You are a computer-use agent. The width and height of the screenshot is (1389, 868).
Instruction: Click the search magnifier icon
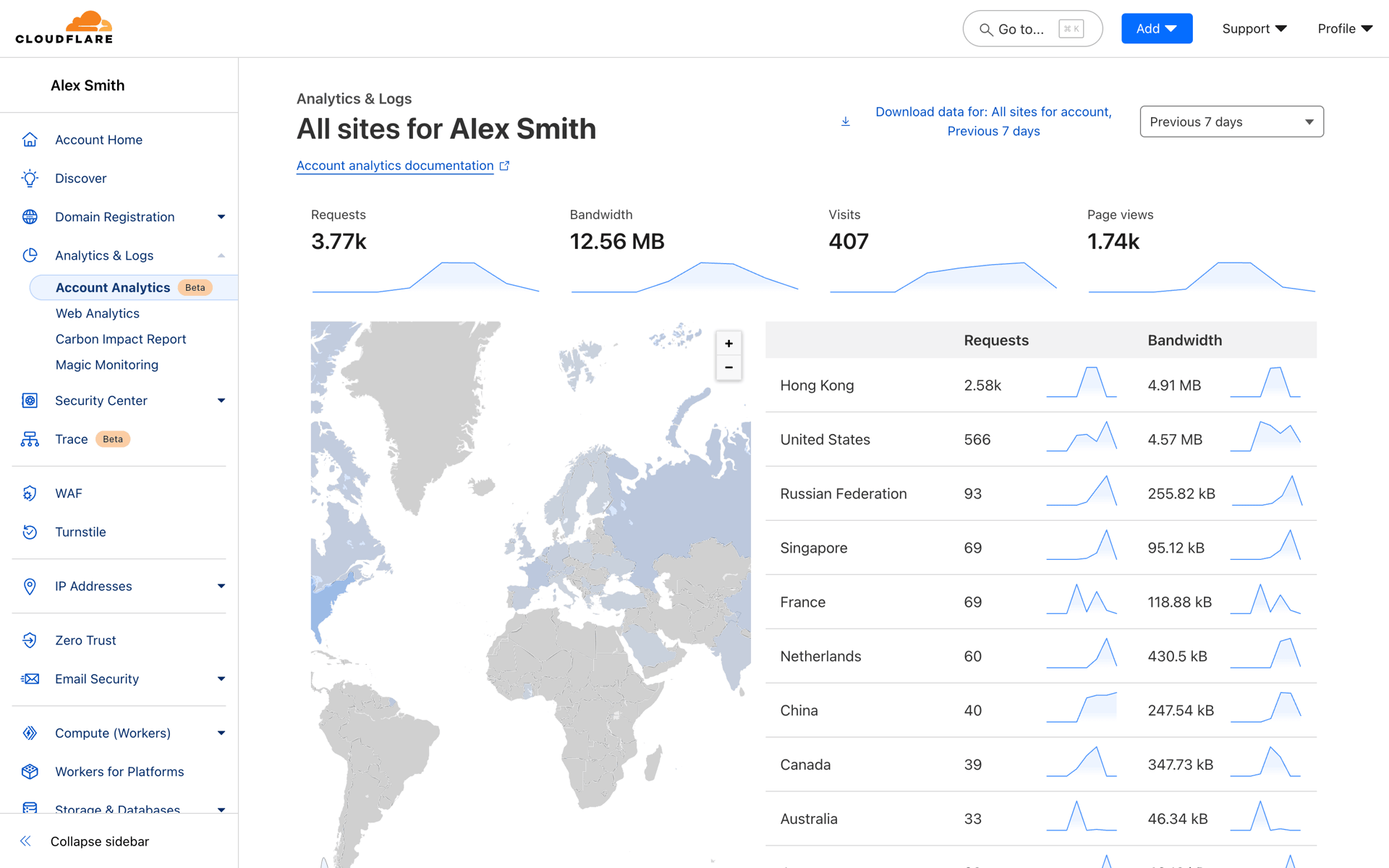coord(985,30)
